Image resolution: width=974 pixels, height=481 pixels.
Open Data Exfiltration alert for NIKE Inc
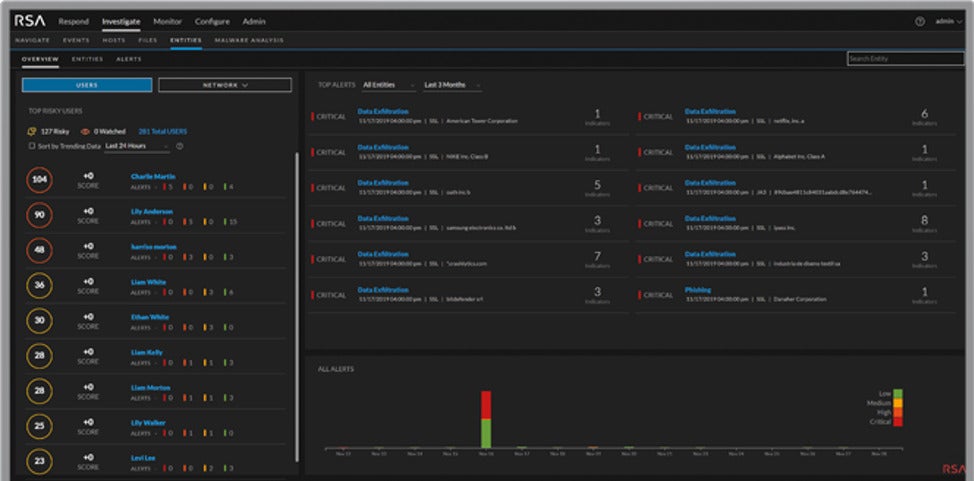383,148
